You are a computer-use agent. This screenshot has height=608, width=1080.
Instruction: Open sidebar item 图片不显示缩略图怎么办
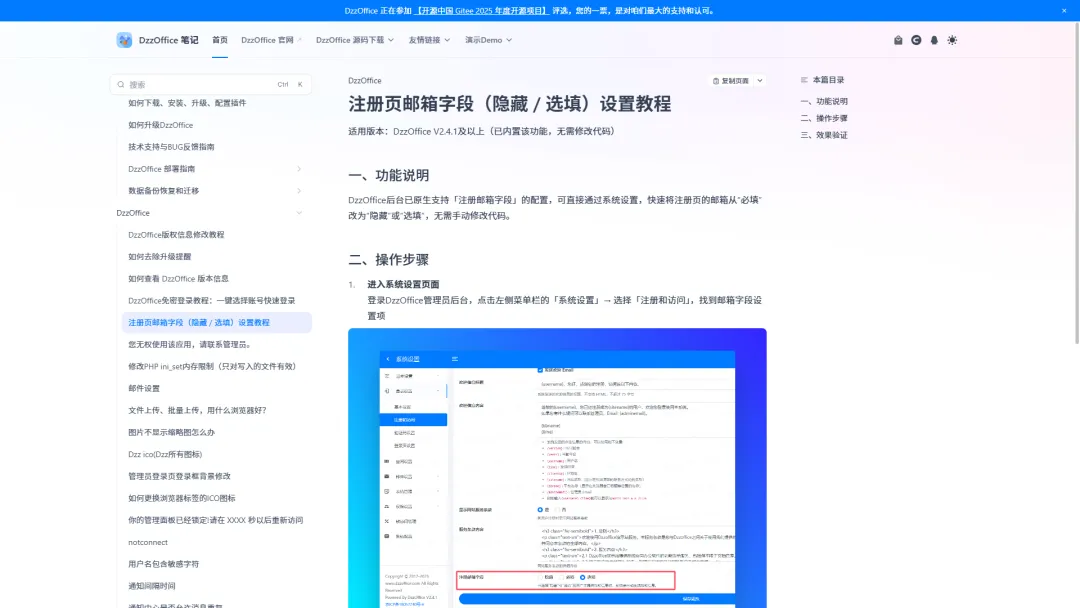coord(172,432)
